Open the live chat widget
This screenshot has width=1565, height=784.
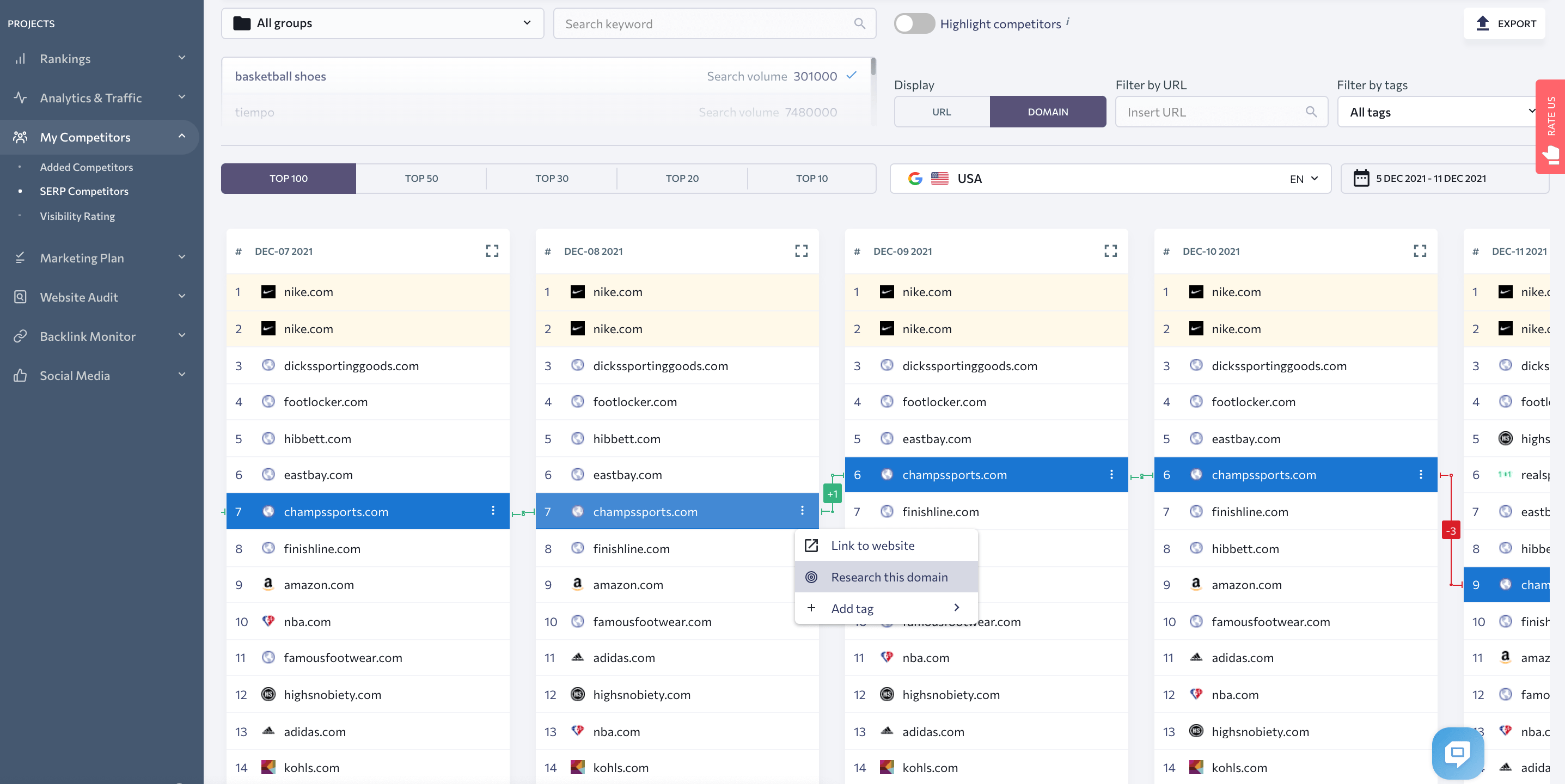(1458, 753)
